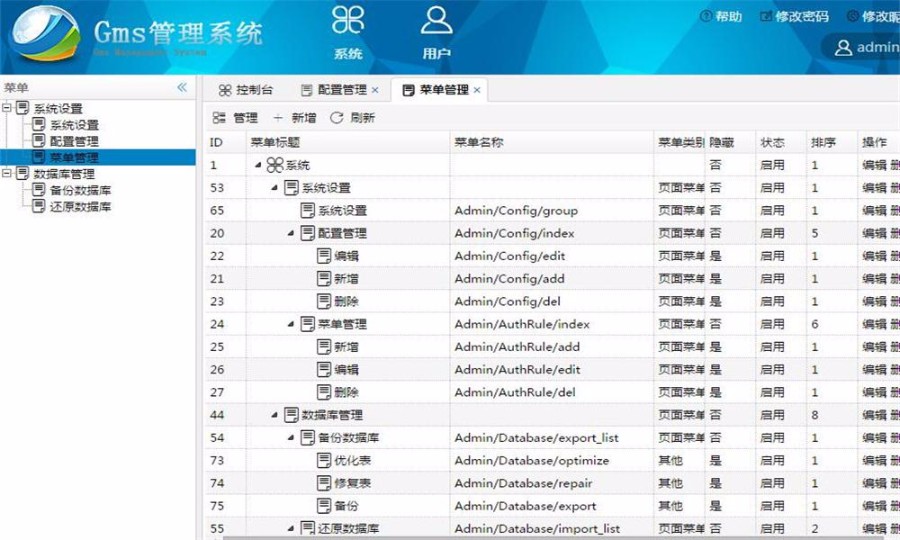Image resolution: width=900 pixels, height=540 pixels.
Task: Click the page icon of row 23 删除
Action: point(324,301)
